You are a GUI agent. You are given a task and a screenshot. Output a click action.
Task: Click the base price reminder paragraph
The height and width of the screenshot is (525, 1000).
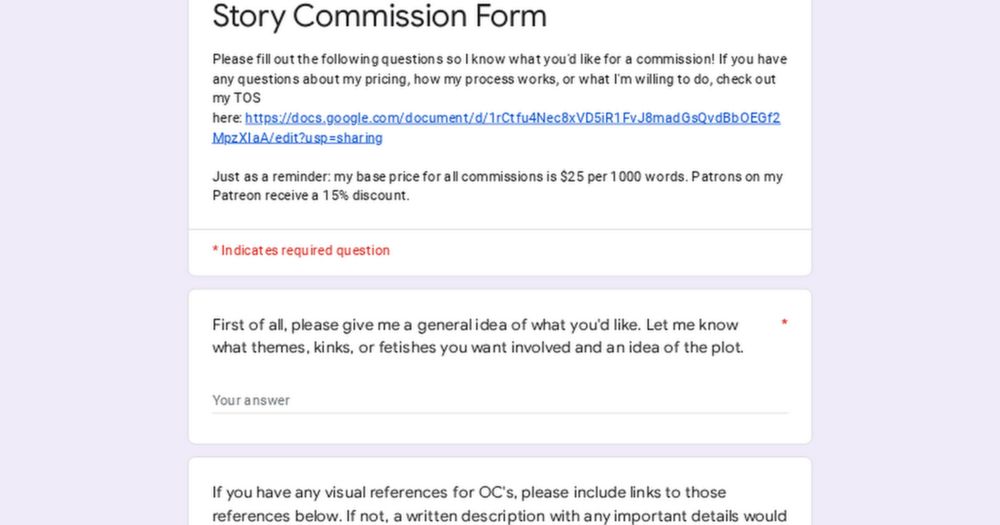497,186
